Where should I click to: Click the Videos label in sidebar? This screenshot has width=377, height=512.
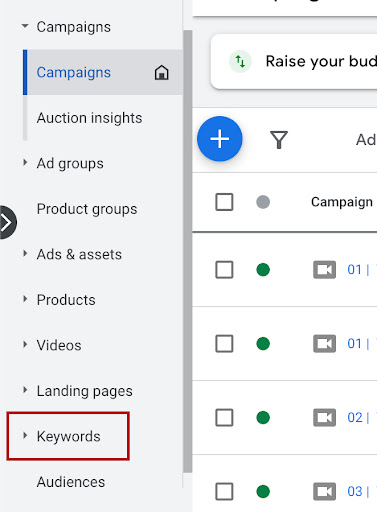click(x=59, y=345)
